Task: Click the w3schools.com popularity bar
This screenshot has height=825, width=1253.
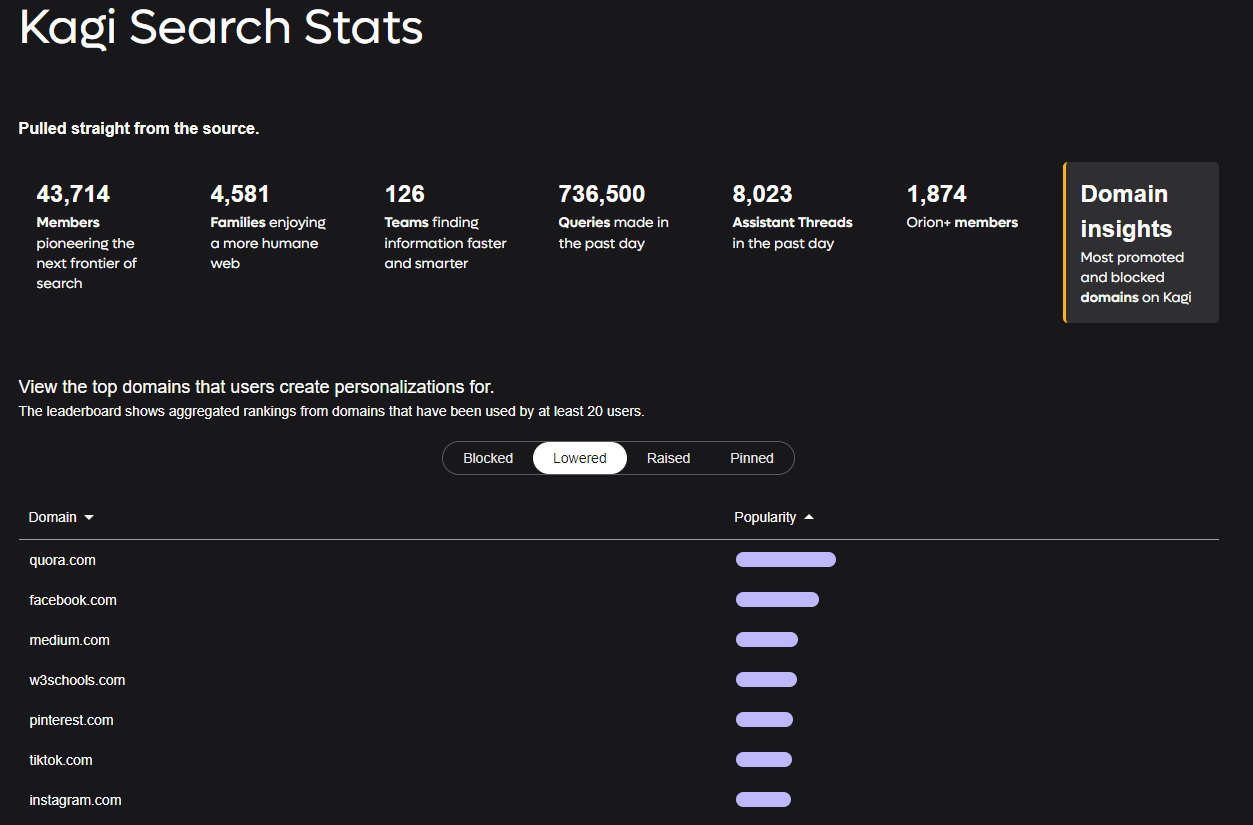Action: (766, 680)
